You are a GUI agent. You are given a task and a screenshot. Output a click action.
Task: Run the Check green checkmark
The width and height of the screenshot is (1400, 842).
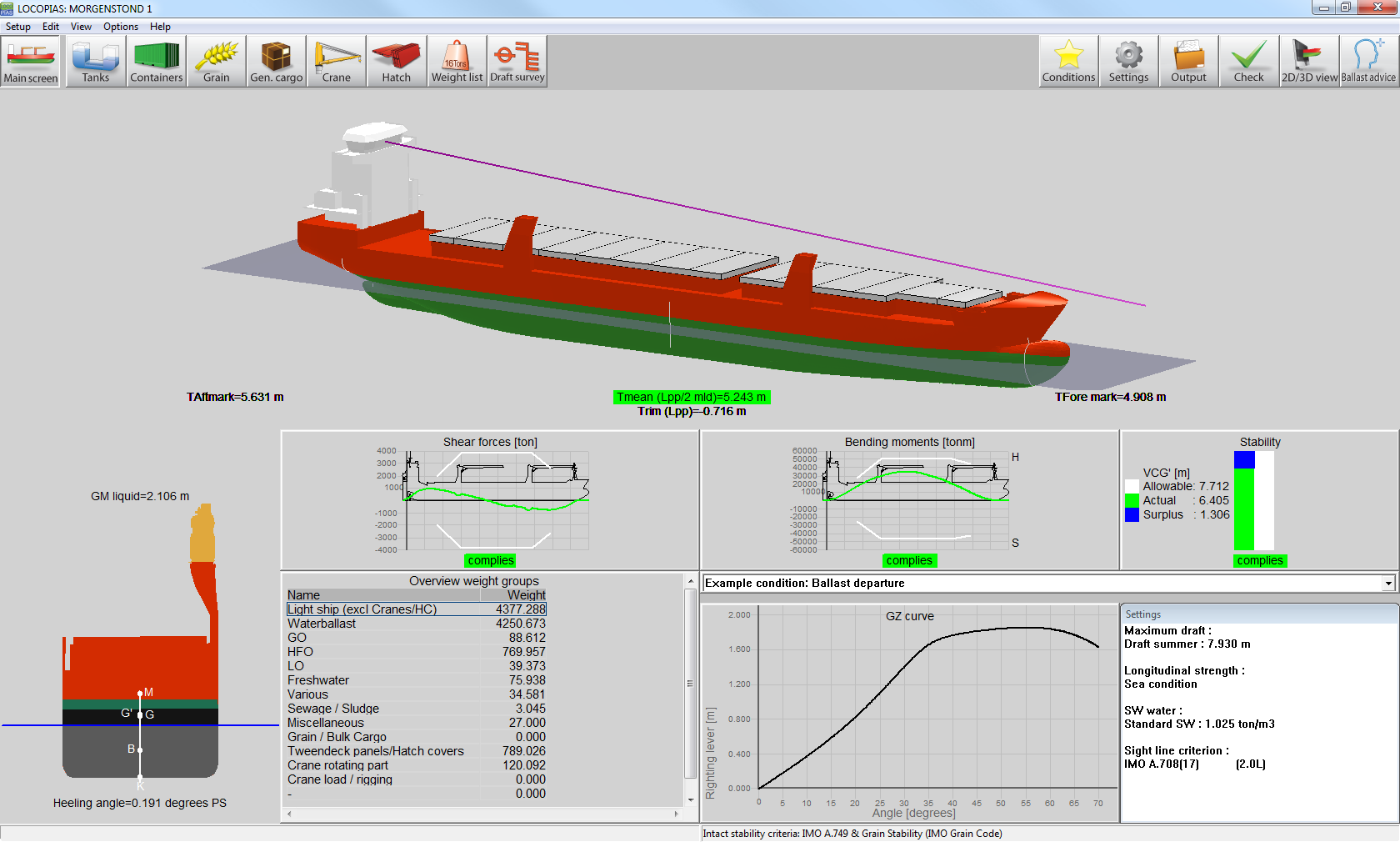tap(1248, 62)
